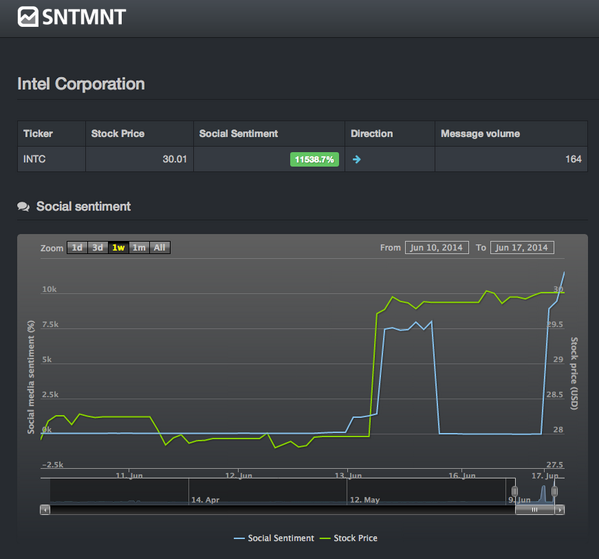Image resolution: width=599 pixels, height=559 pixels.
Task: Switch zoom to 1m
Action: pos(139,248)
